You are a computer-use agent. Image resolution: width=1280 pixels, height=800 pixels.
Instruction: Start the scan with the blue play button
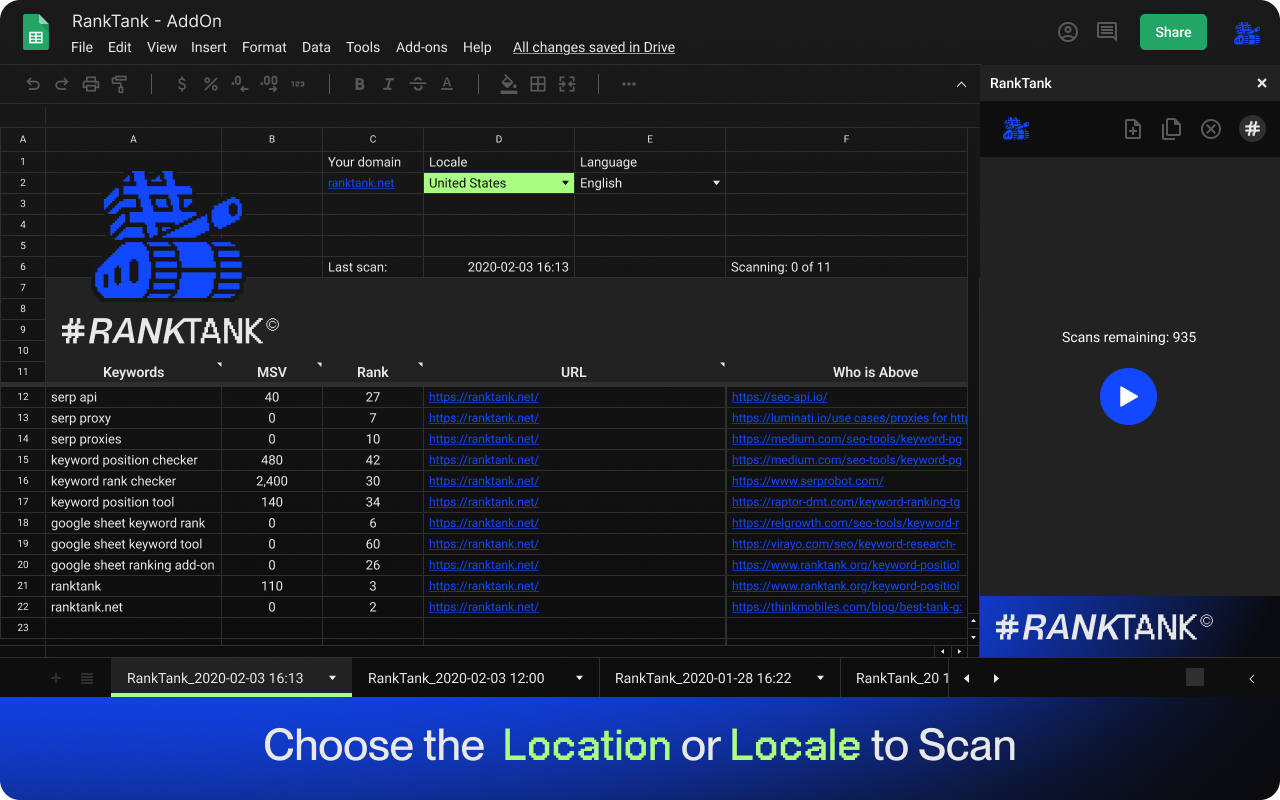[1128, 397]
